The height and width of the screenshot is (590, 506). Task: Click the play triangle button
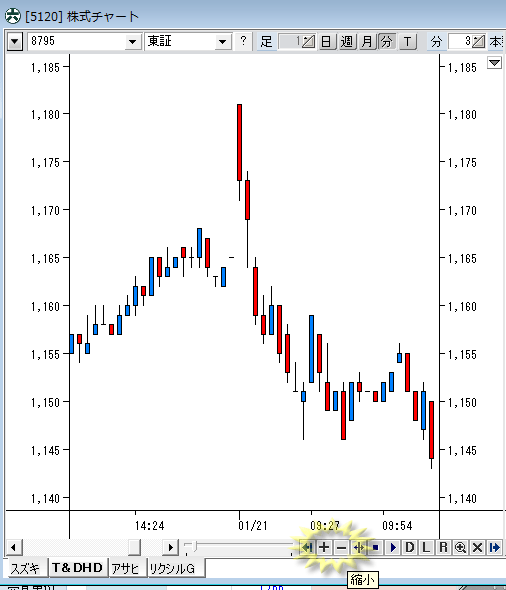tap(393, 547)
